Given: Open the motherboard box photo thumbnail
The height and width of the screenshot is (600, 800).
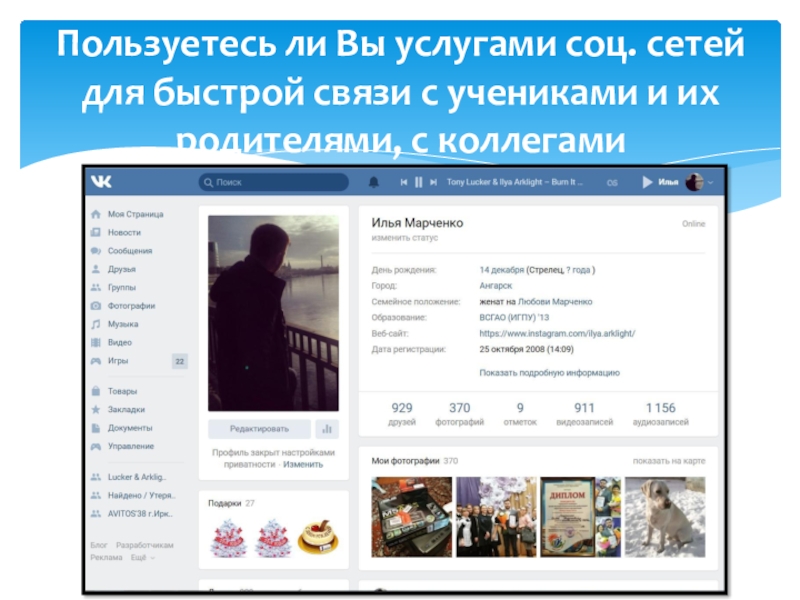Looking at the screenshot, I should point(412,517).
